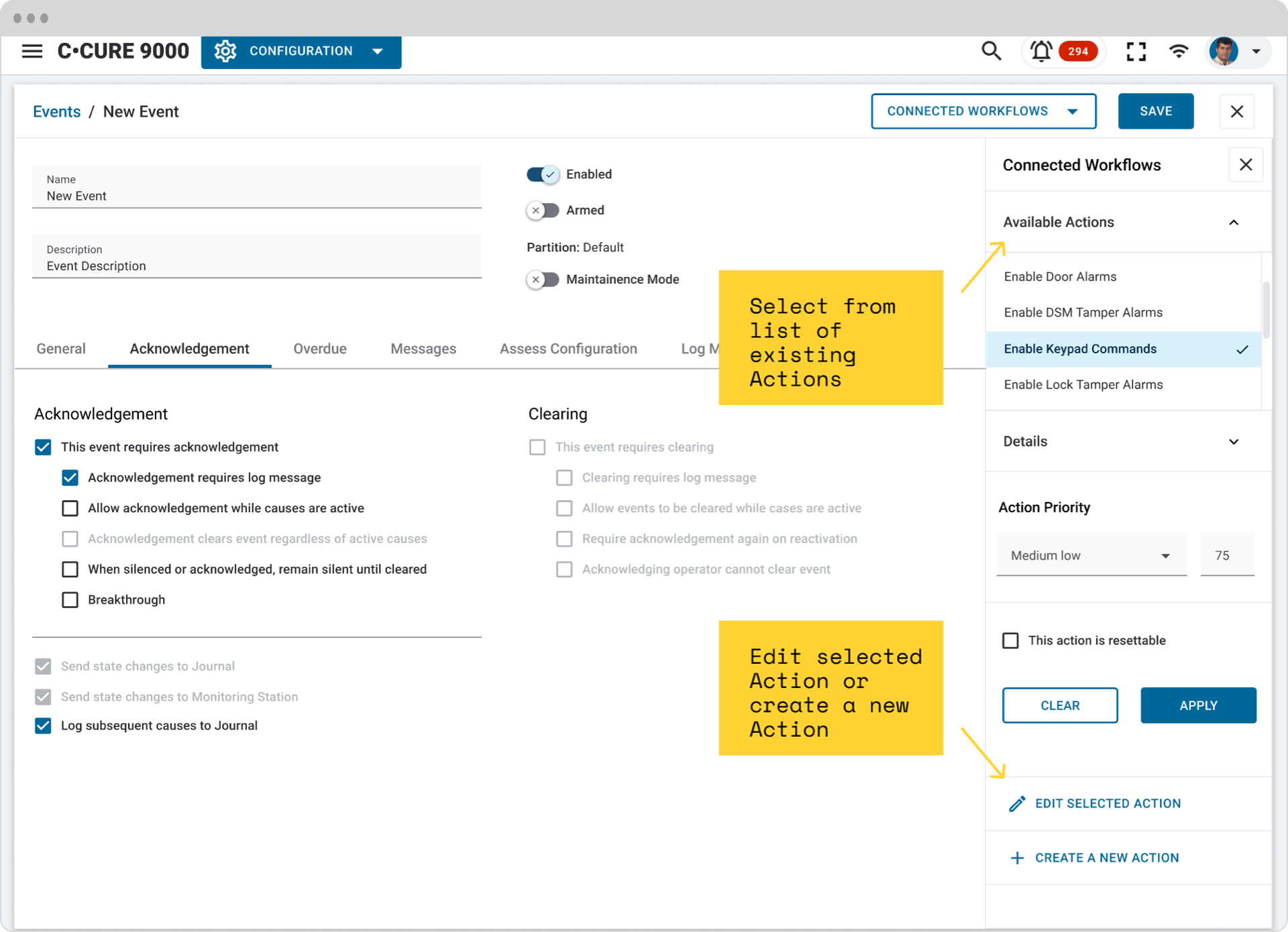Open the Configuration dropdown in header

(x=301, y=52)
